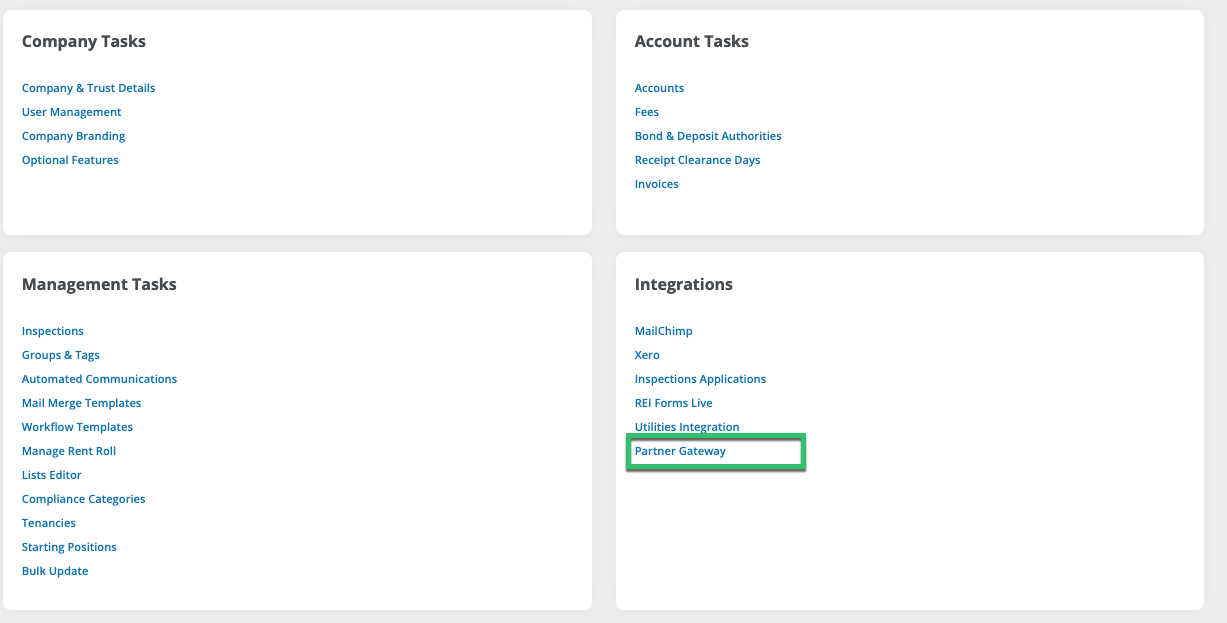The image size is (1227, 623).
Task: Open Optional Features page
Action: (x=70, y=160)
